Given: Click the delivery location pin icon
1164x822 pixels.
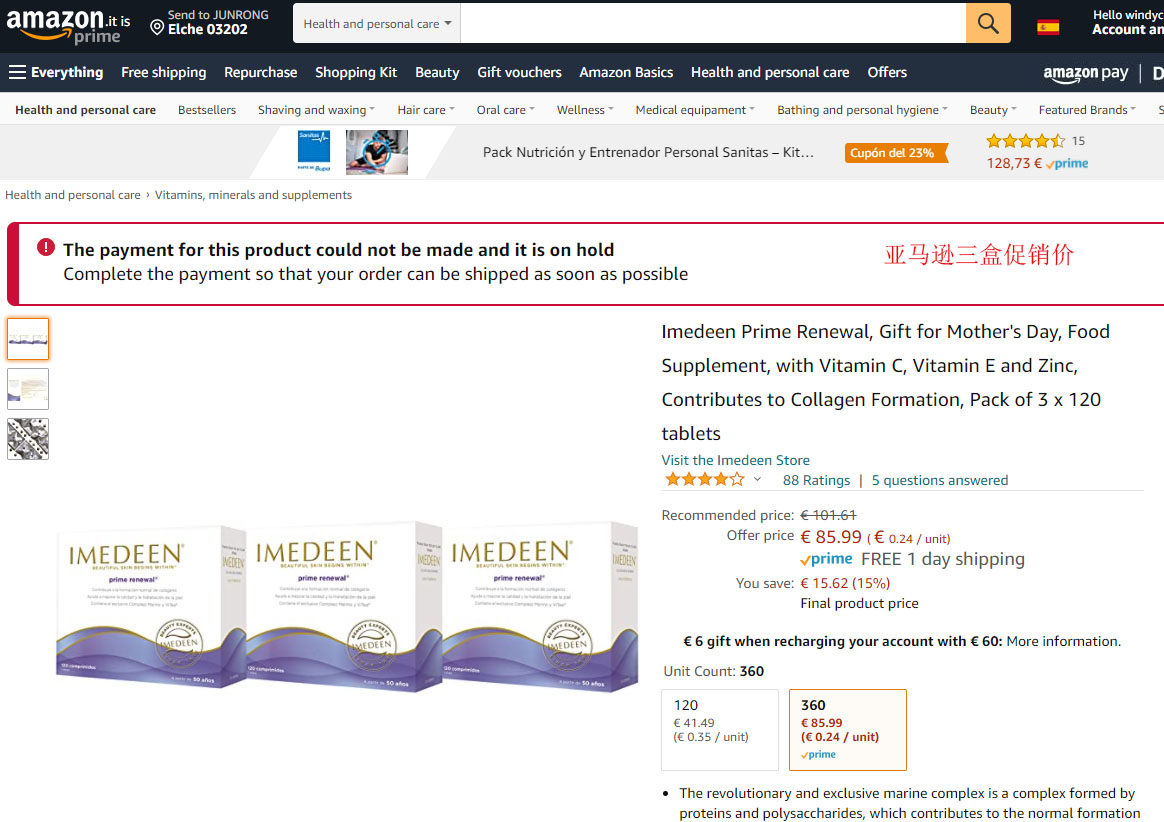Looking at the screenshot, I should click(x=157, y=27).
